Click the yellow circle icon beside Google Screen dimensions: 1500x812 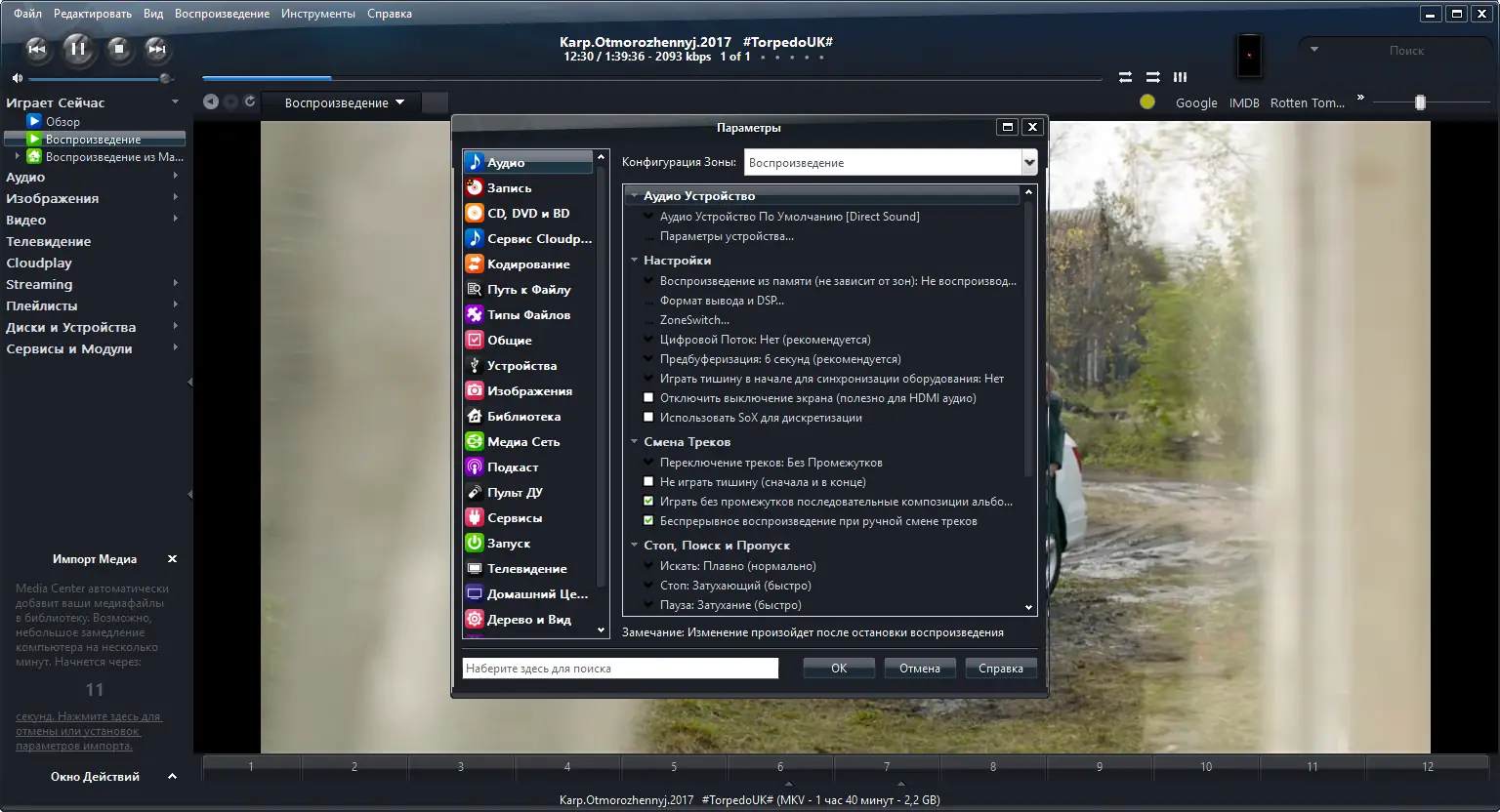pyautogui.click(x=1147, y=101)
